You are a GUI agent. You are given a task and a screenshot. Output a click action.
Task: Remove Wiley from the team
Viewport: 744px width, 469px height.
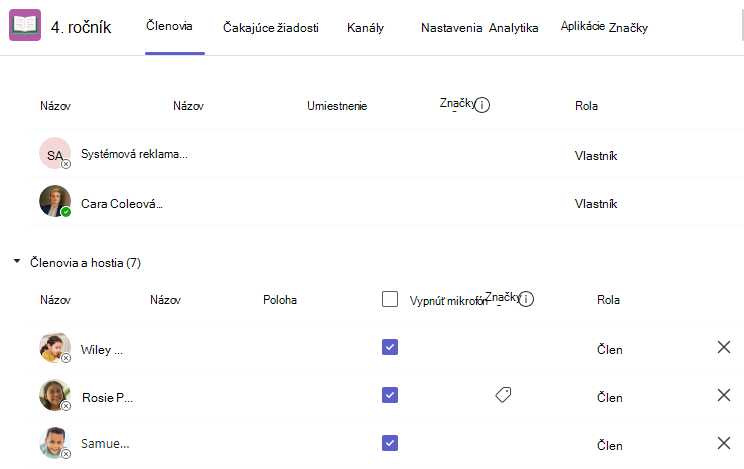pos(724,347)
